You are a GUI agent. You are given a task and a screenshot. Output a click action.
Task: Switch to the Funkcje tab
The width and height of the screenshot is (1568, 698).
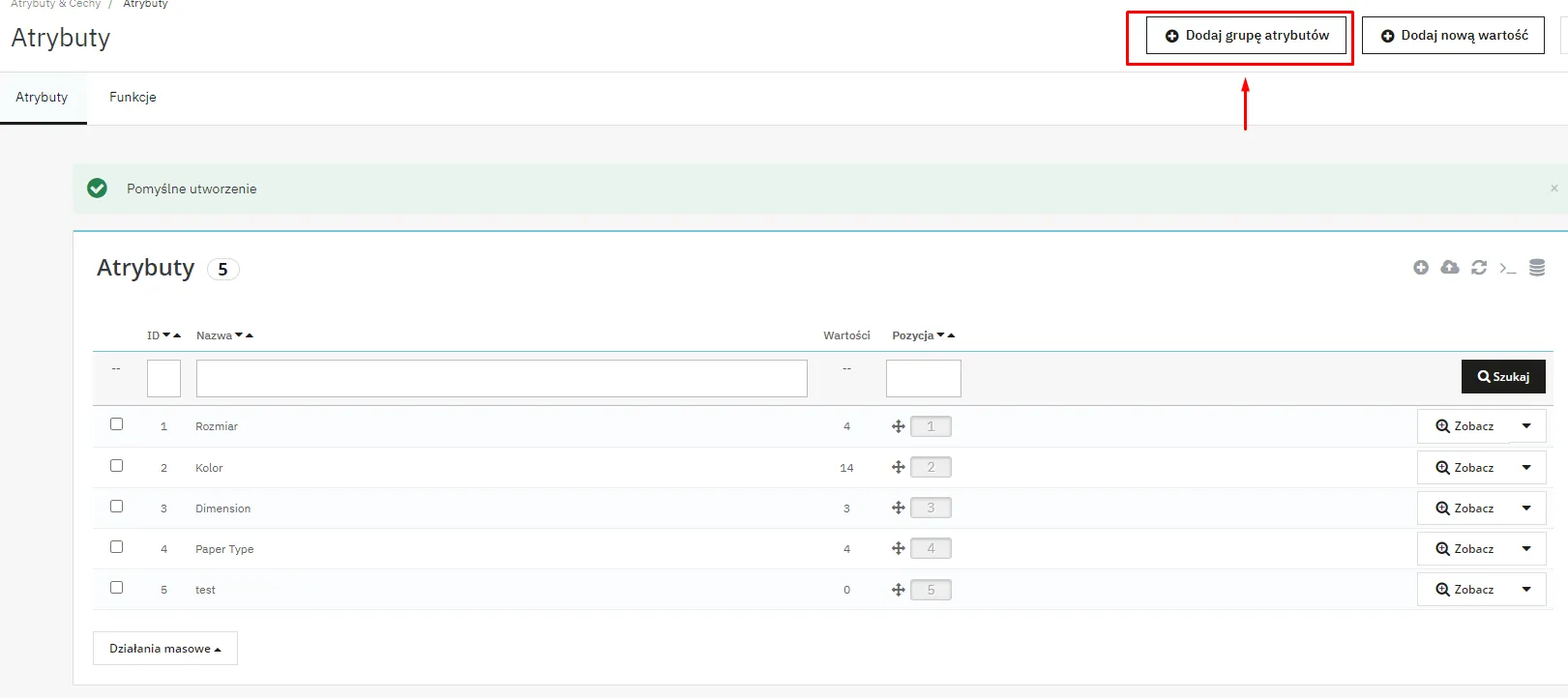point(133,98)
